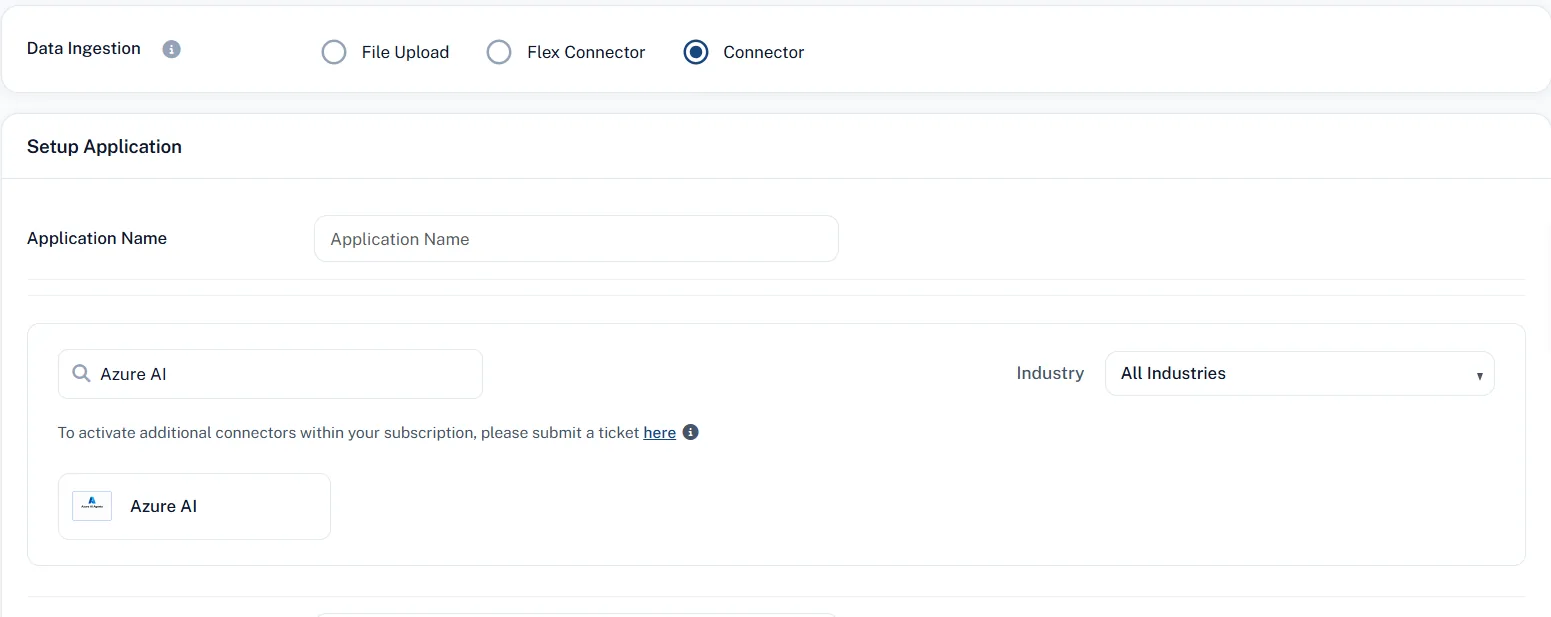Click the Setup Application heading
This screenshot has width=1551, height=617.
click(x=104, y=147)
